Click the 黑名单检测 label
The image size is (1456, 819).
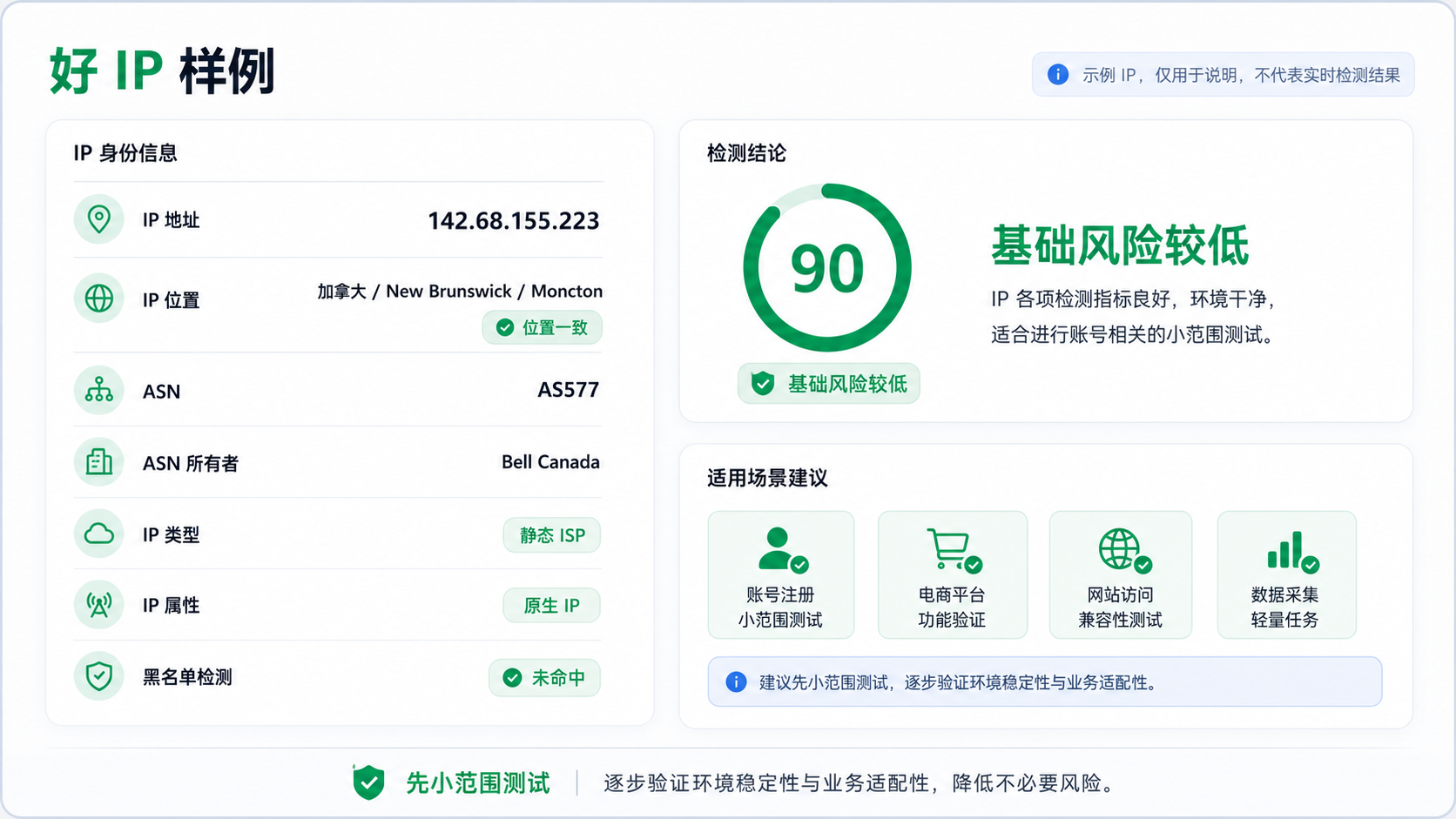coord(187,677)
